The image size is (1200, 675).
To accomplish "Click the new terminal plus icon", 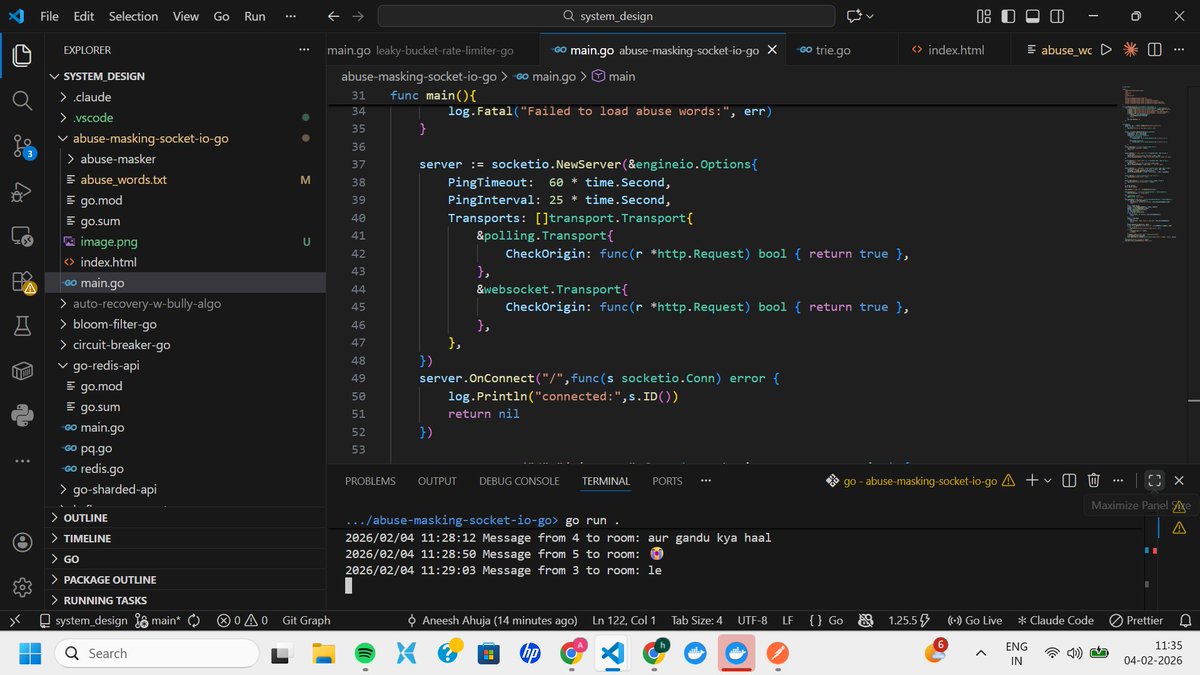I will pyautogui.click(x=1032, y=481).
